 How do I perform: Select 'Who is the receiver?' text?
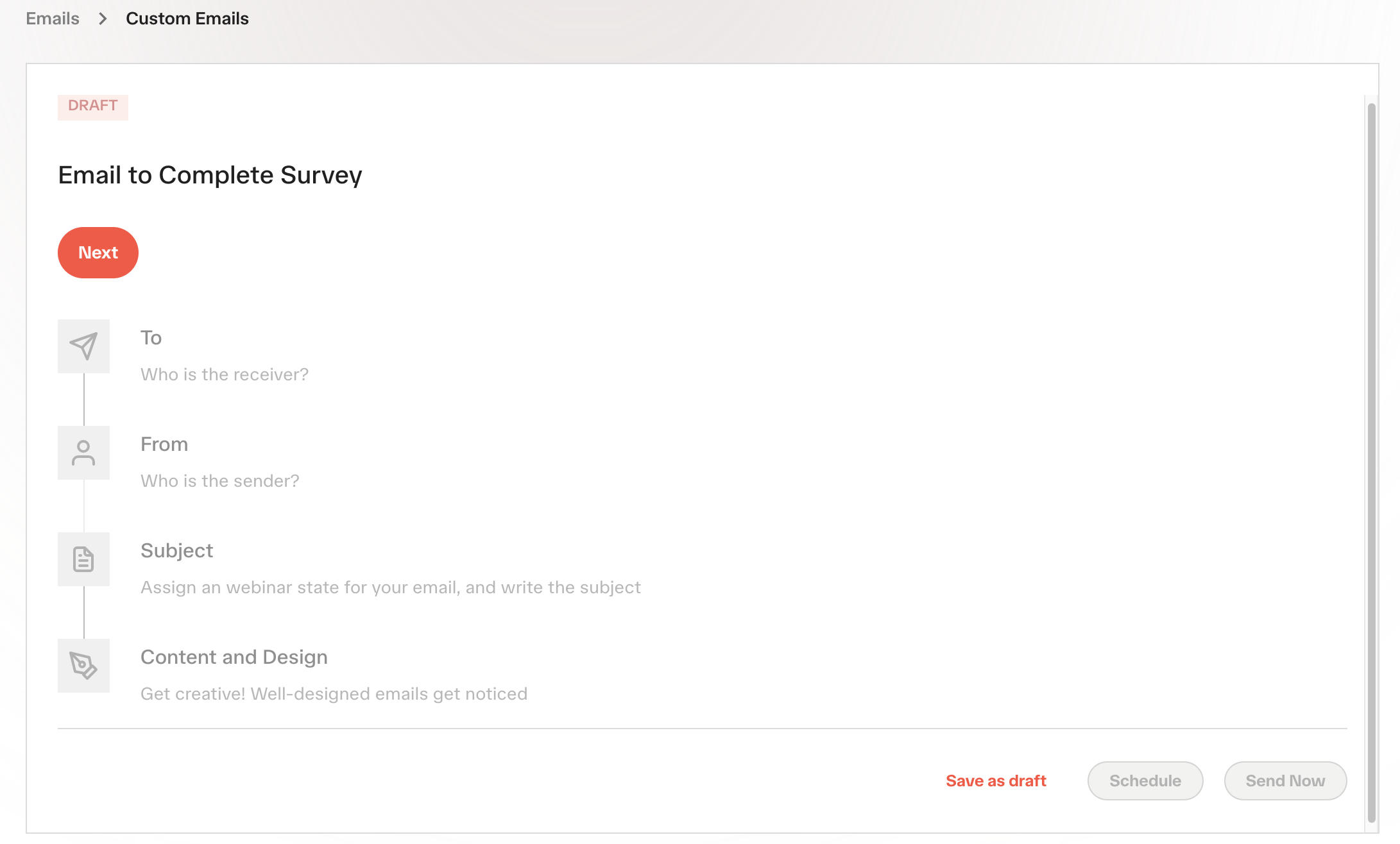click(225, 375)
